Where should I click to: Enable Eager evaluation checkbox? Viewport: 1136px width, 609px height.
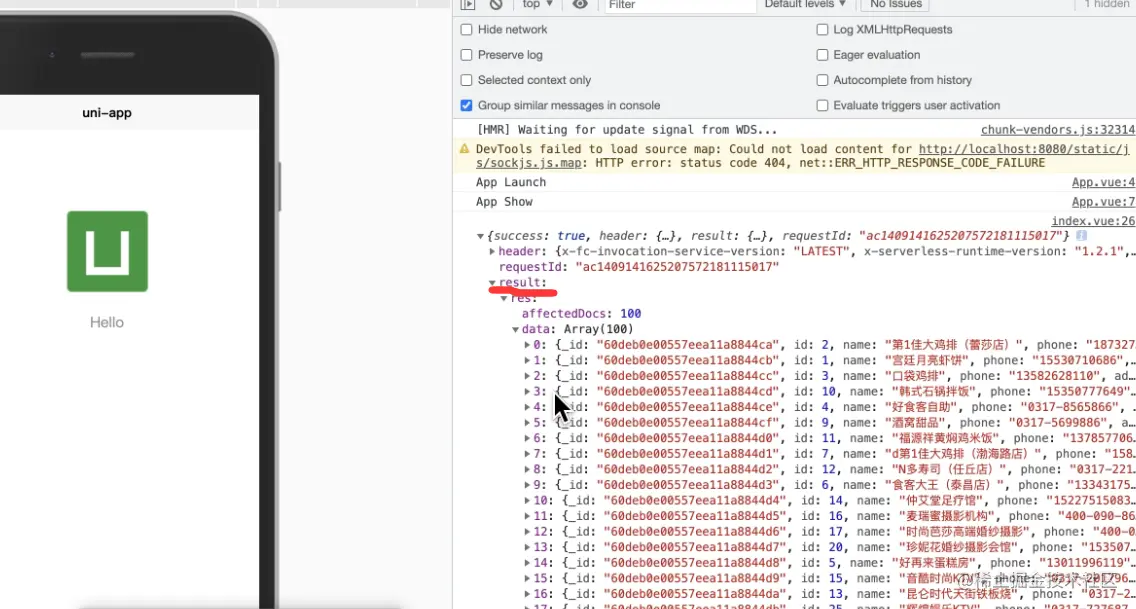click(x=822, y=55)
